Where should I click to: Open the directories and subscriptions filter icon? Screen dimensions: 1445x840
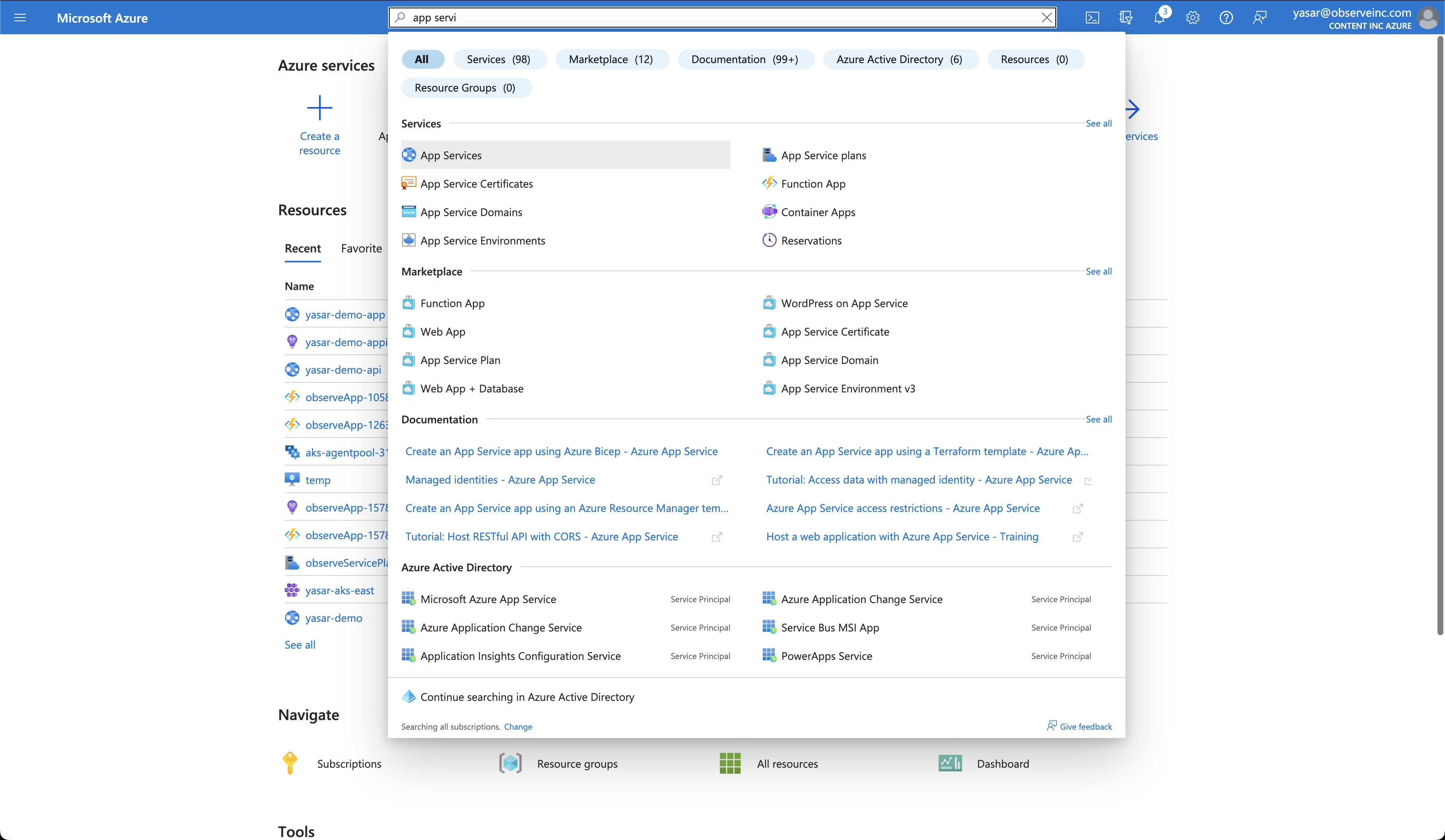click(1126, 18)
